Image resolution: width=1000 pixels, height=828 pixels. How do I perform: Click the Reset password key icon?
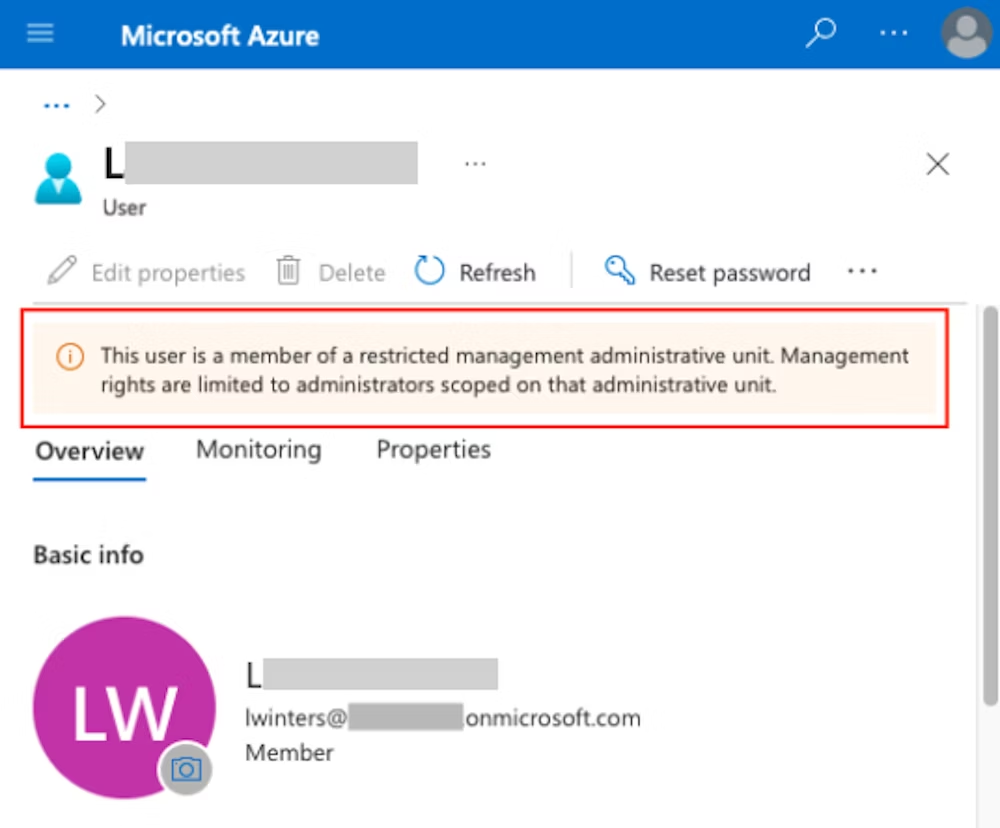(x=620, y=272)
